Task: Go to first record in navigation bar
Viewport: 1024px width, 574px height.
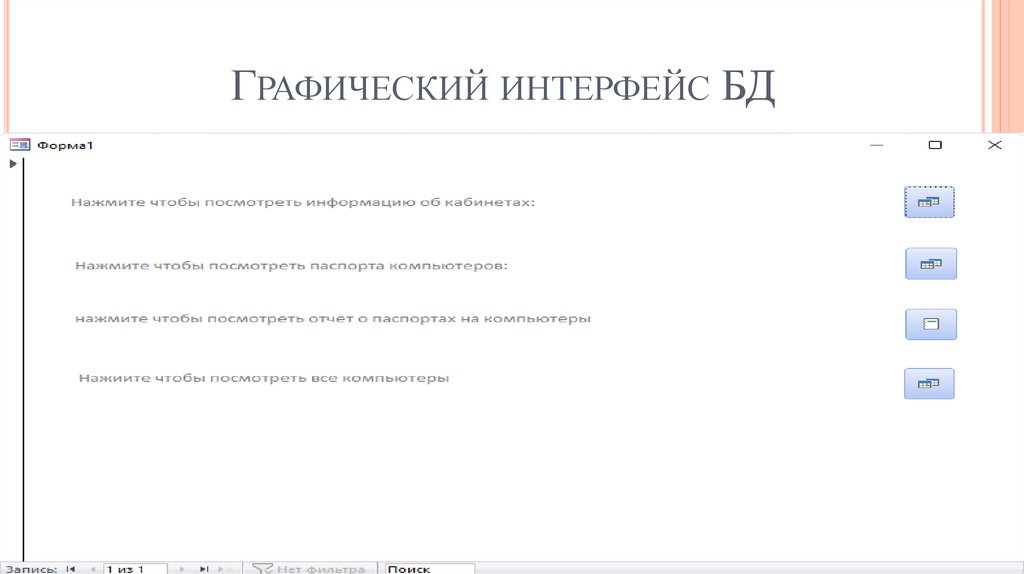Action: tap(71, 568)
